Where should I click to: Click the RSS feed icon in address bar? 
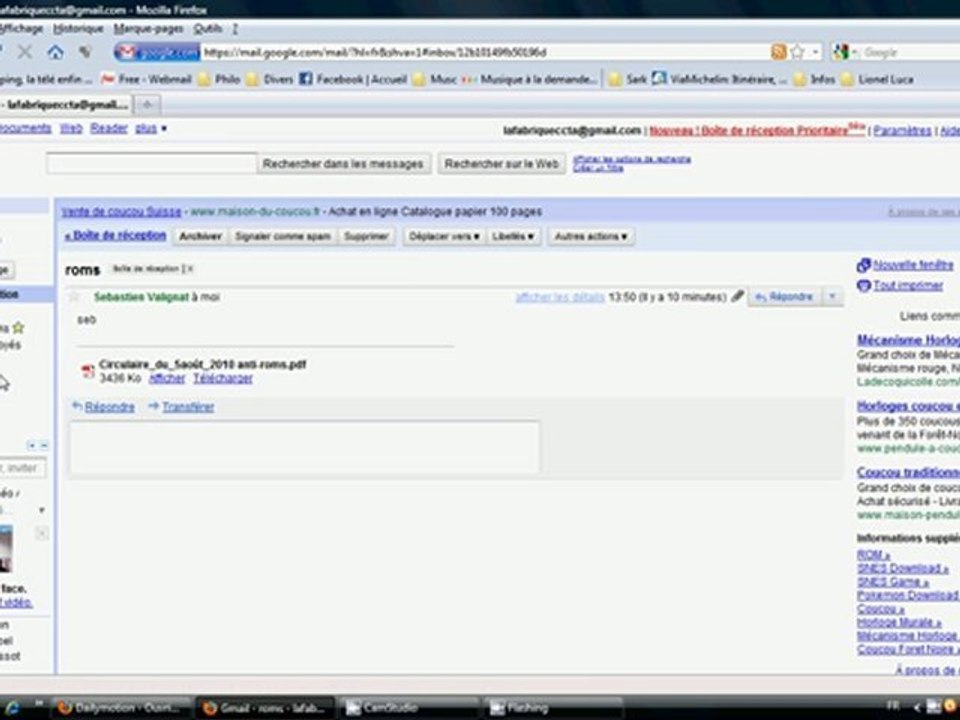click(779, 53)
